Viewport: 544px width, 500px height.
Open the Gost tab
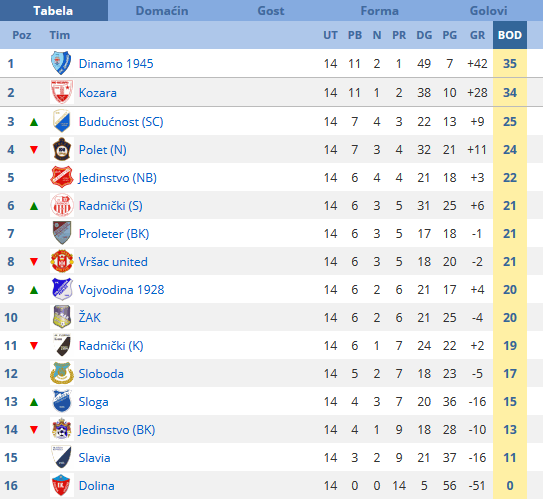tap(271, 11)
